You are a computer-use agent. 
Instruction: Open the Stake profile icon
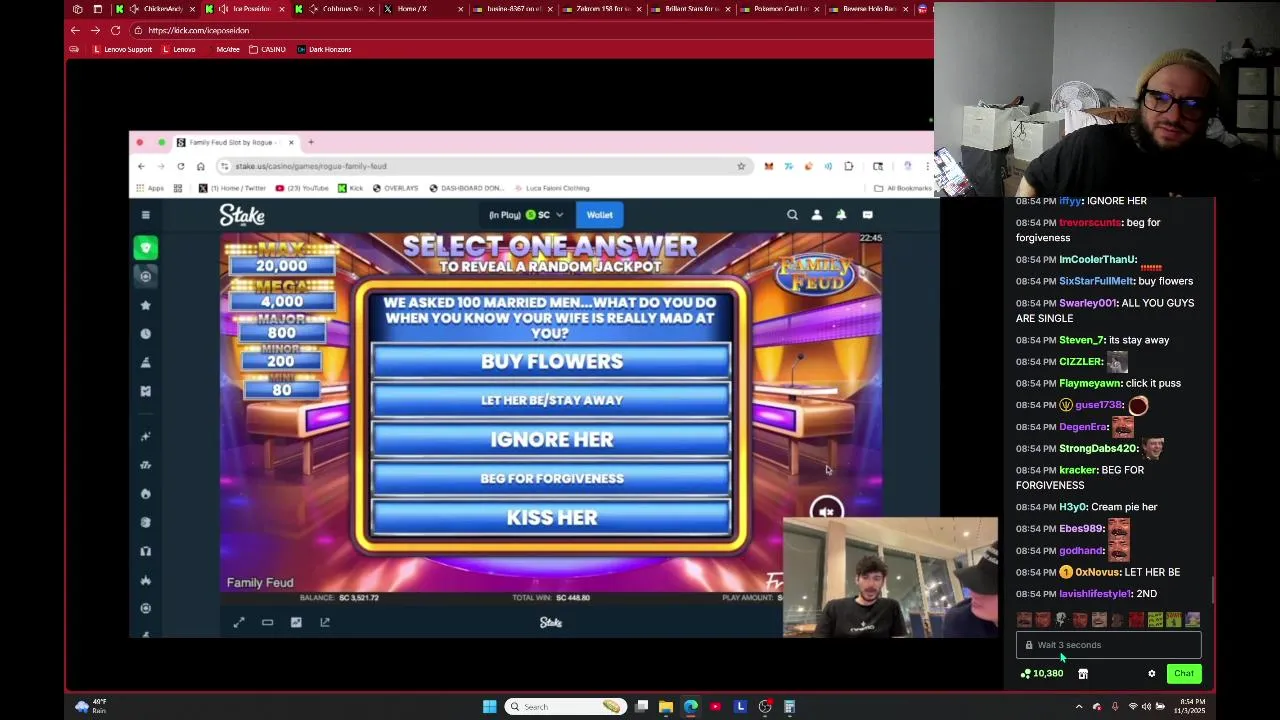pos(817,215)
